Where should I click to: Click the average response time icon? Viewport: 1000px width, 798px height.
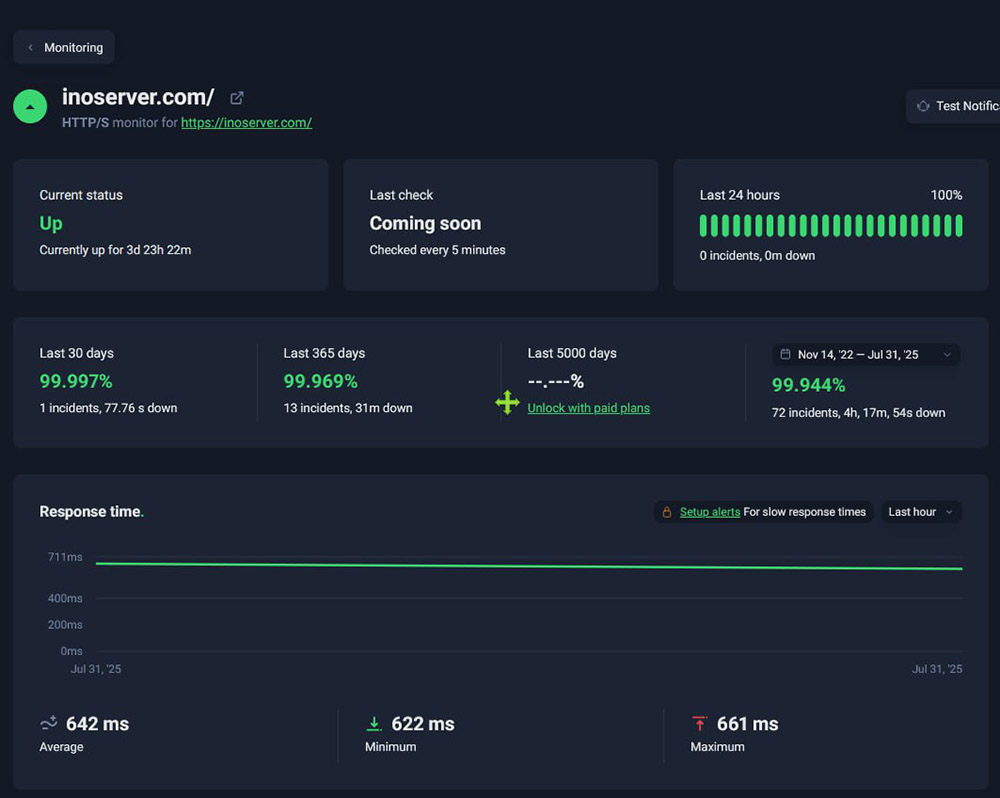point(49,723)
